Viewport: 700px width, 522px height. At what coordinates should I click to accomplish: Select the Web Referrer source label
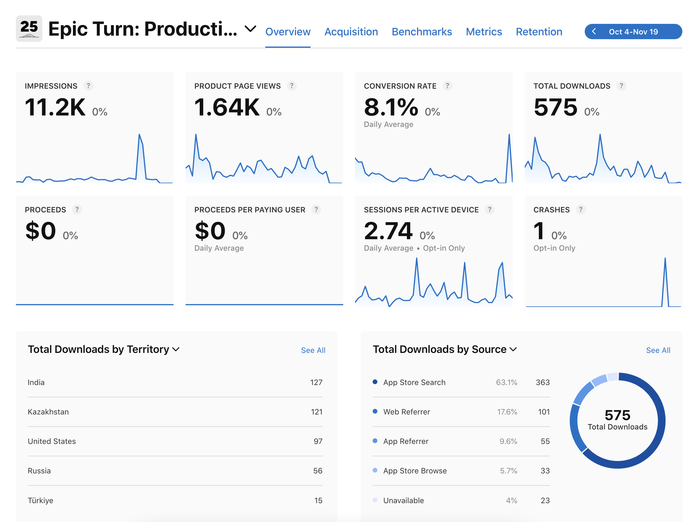tap(407, 412)
